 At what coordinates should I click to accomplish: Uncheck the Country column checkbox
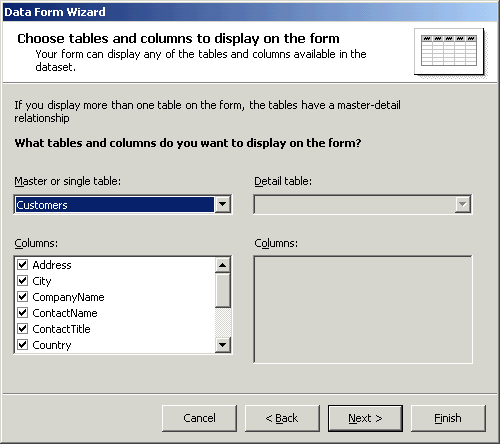pyautogui.click(x=23, y=345)
